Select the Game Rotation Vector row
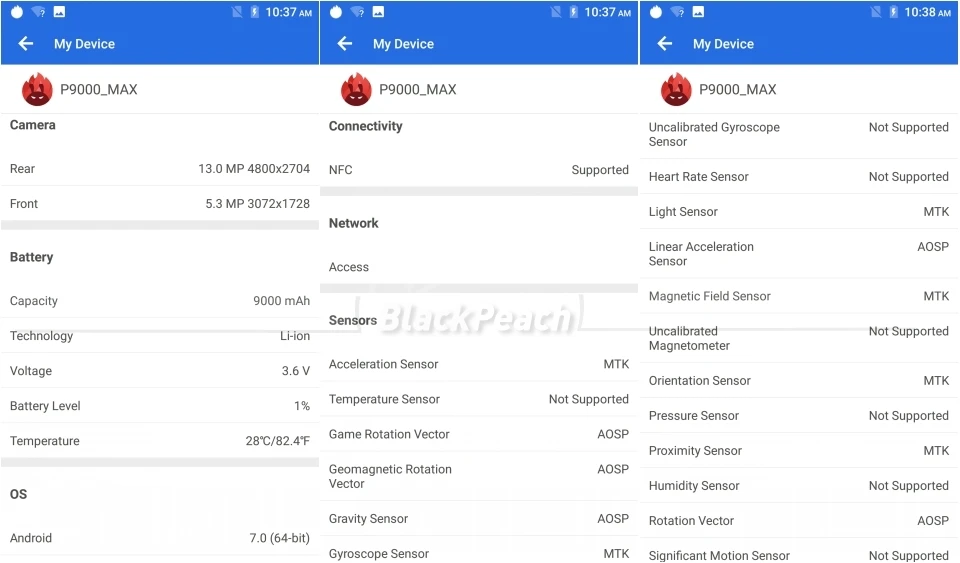The image size is (960, 563). [x=479, y=434]
